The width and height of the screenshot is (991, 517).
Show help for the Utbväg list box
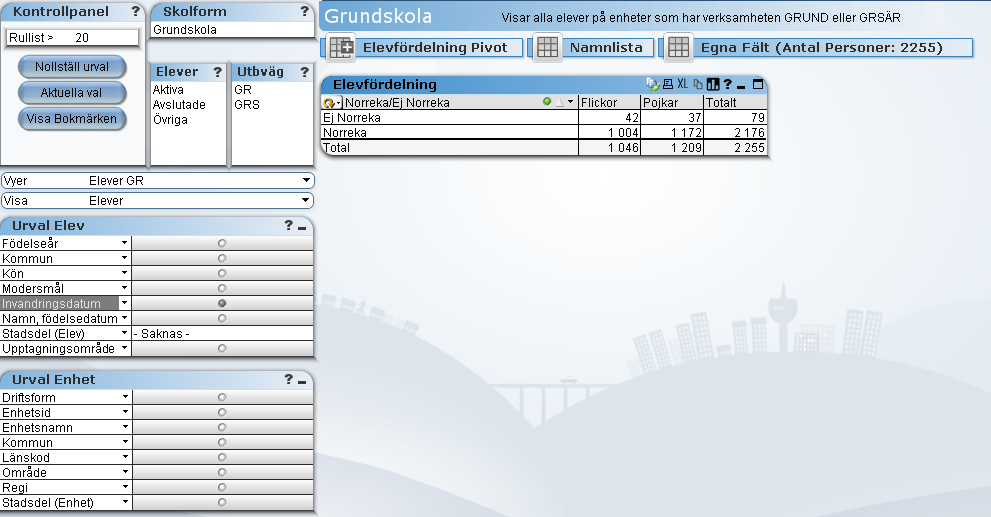click(305, 72)
